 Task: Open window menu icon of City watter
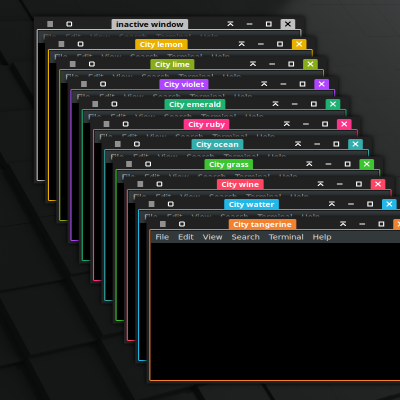[x=151, y=204]
